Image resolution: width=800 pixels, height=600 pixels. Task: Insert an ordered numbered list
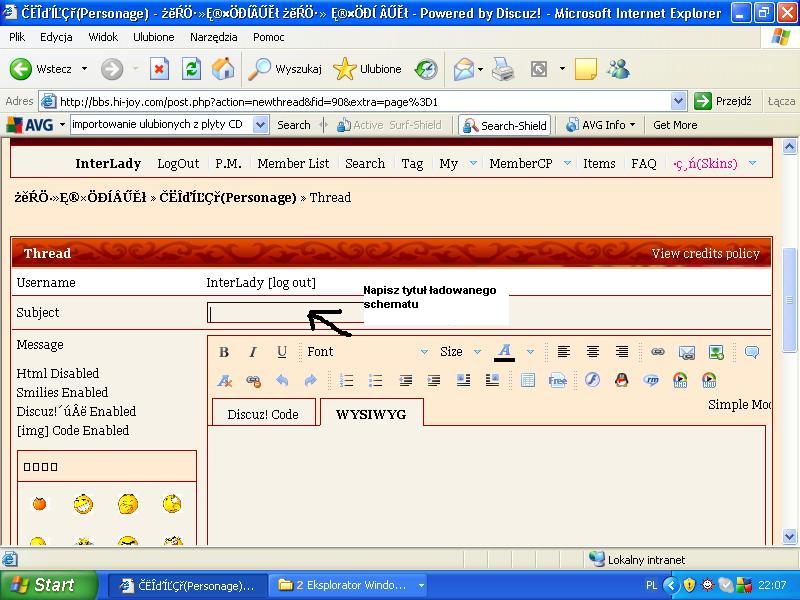click(x=347, y=381)
